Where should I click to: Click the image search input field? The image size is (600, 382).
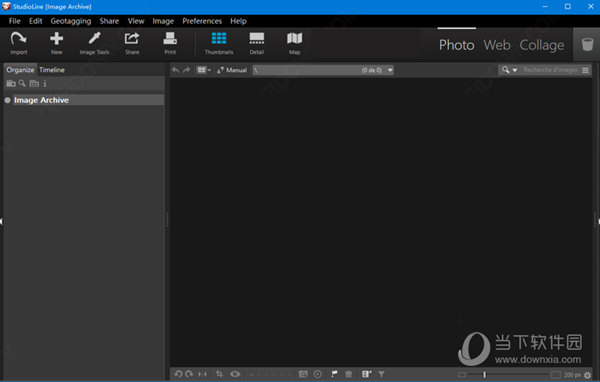[550, 70]
